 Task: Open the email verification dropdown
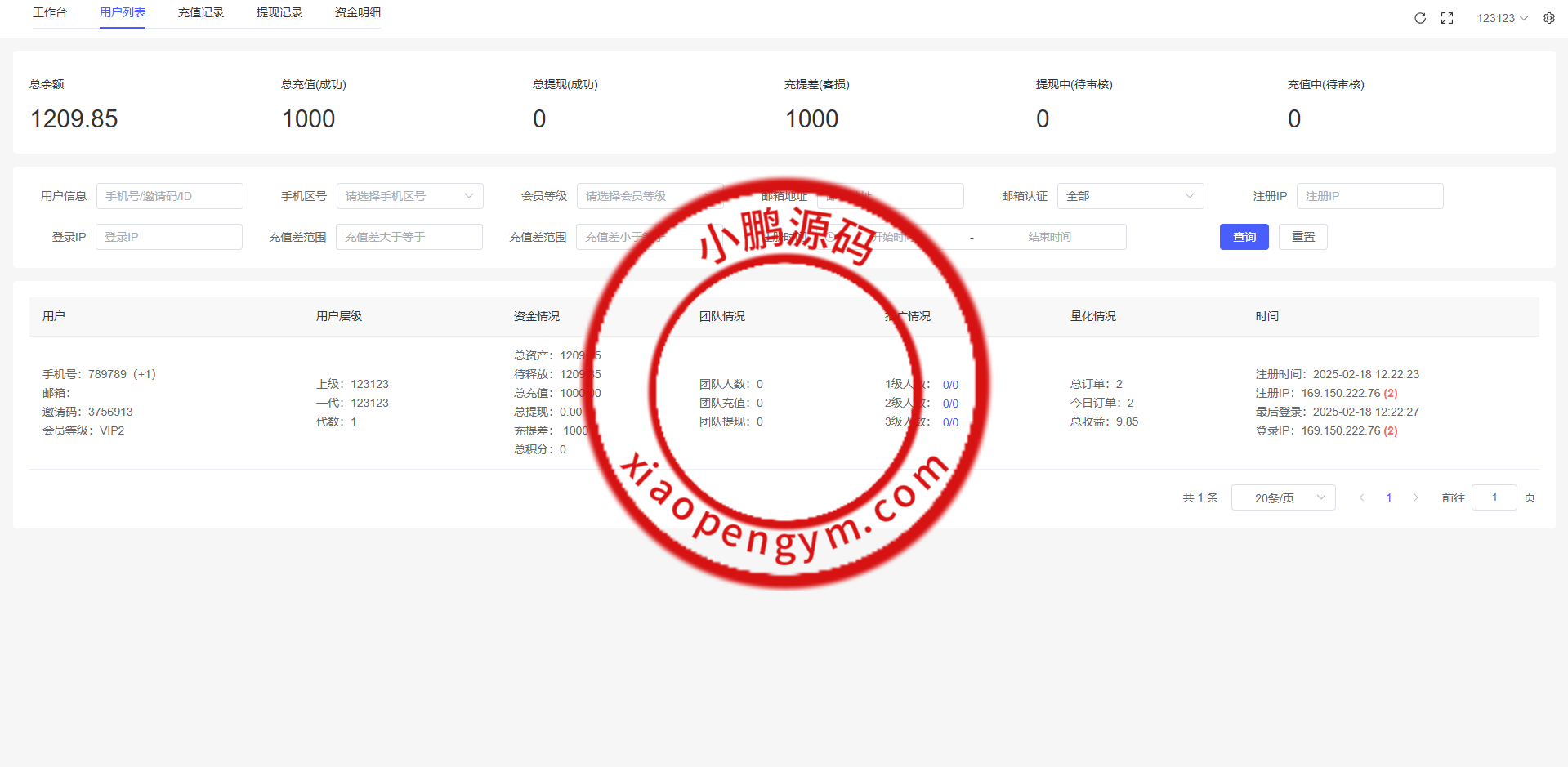point(1130,196)
